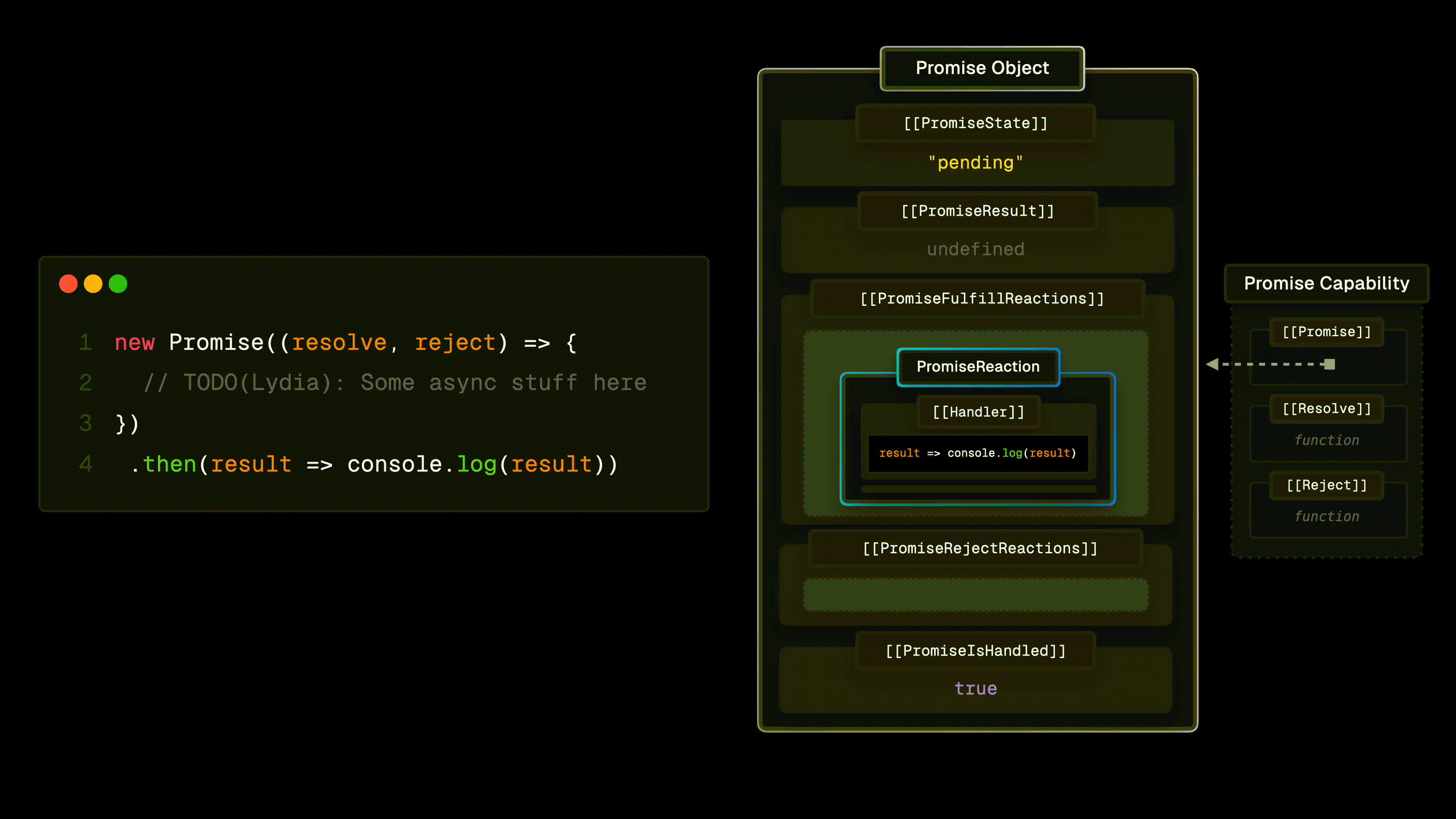The height and width of the screenshot is (819, 1456).
Task: Select the "pending" state value
Action: (976, 163)
